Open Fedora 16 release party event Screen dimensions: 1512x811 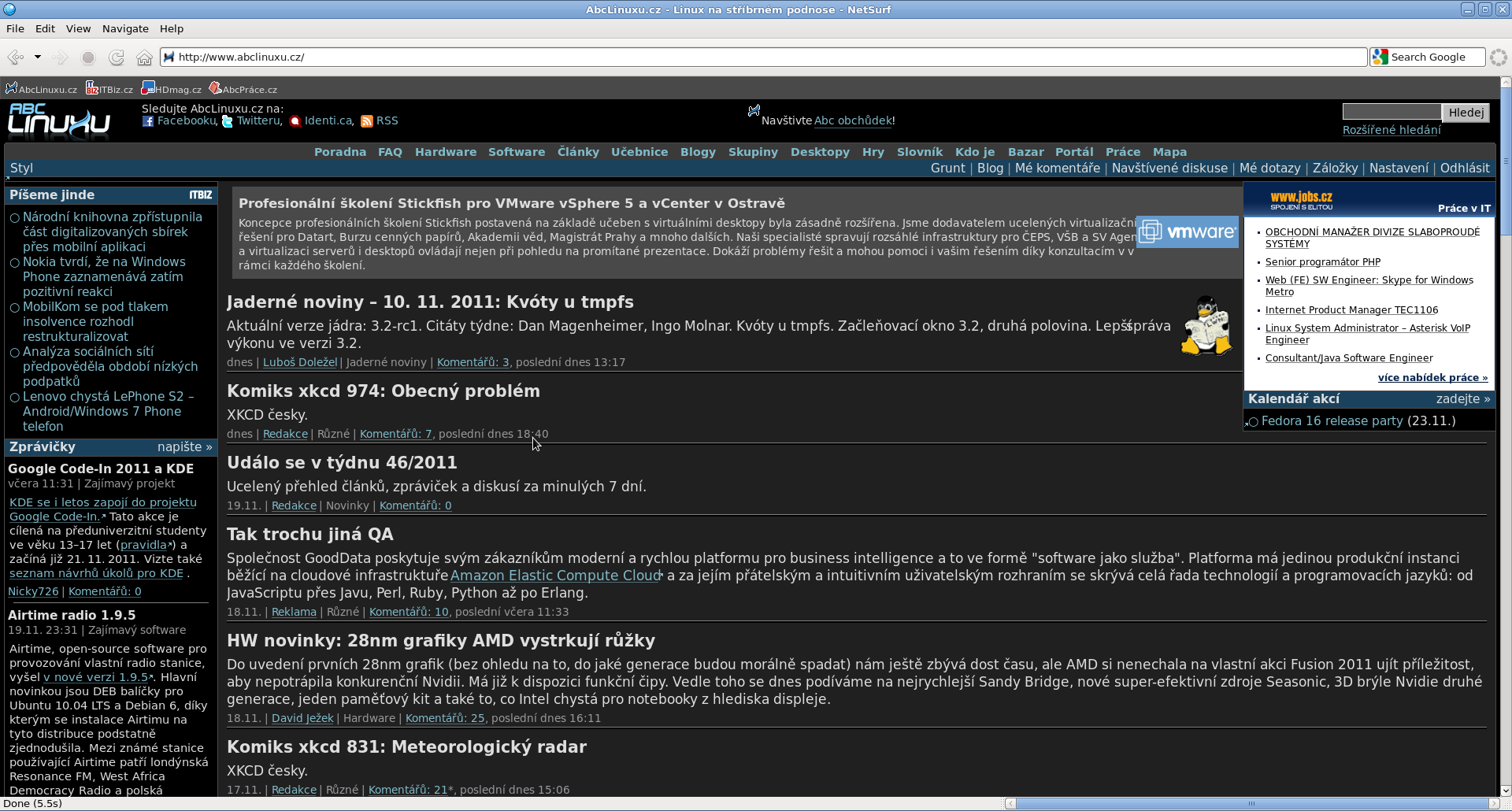point(1332,421)
